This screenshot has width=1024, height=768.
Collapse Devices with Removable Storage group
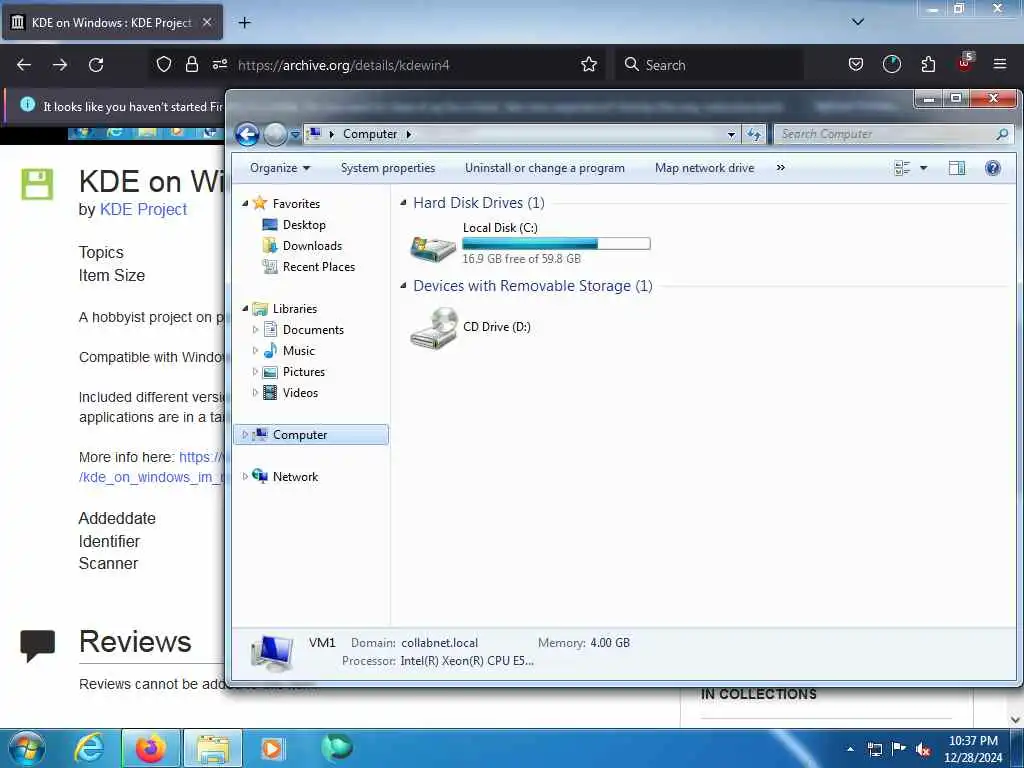404,285
